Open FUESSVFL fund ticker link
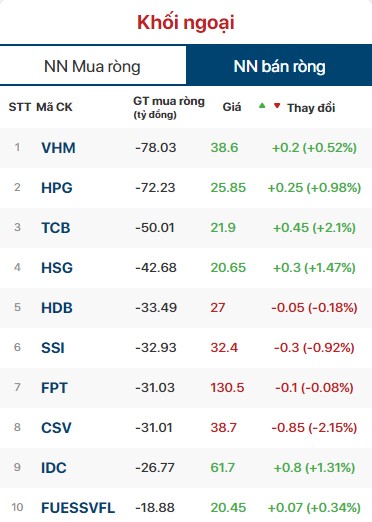Screen dimensions: 372x522 coord(78,508)
